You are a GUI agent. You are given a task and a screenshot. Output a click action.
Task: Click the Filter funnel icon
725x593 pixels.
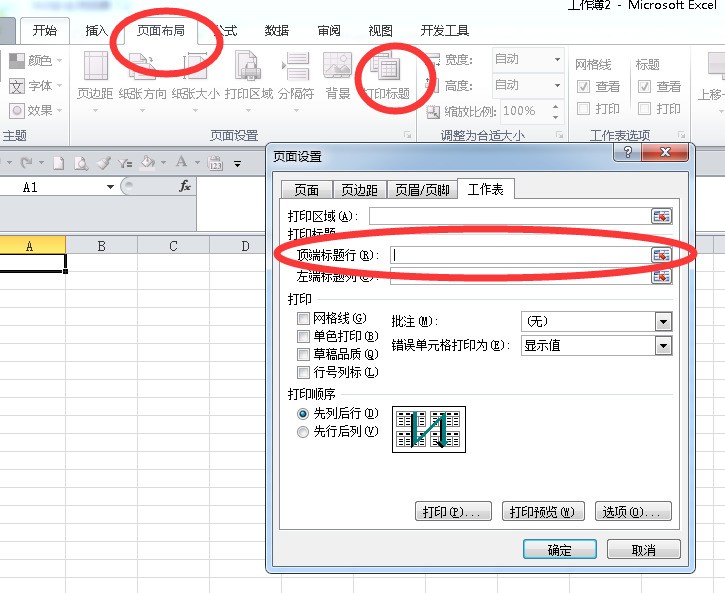[x=125, y=163]
